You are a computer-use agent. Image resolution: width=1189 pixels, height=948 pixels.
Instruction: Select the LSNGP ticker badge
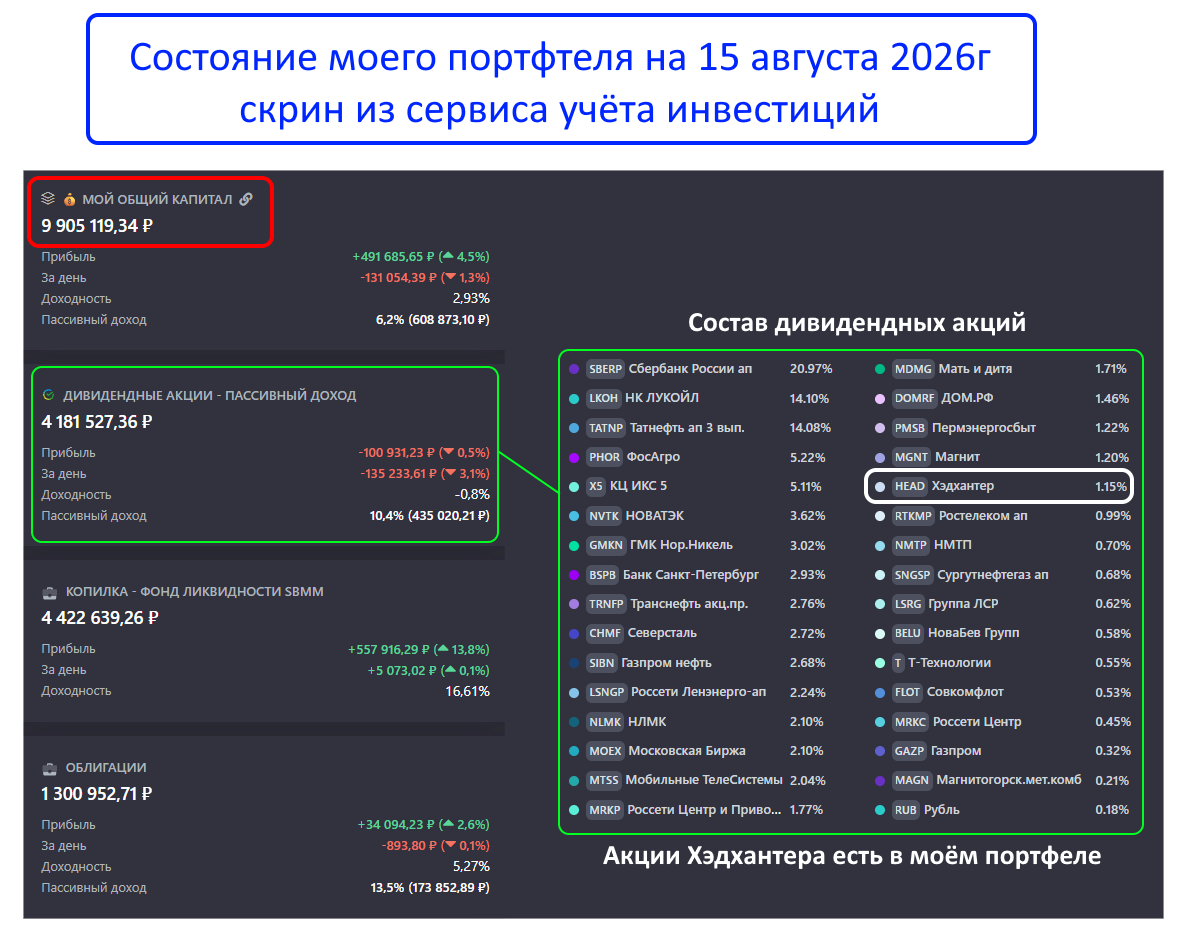(x=607, y=692)
